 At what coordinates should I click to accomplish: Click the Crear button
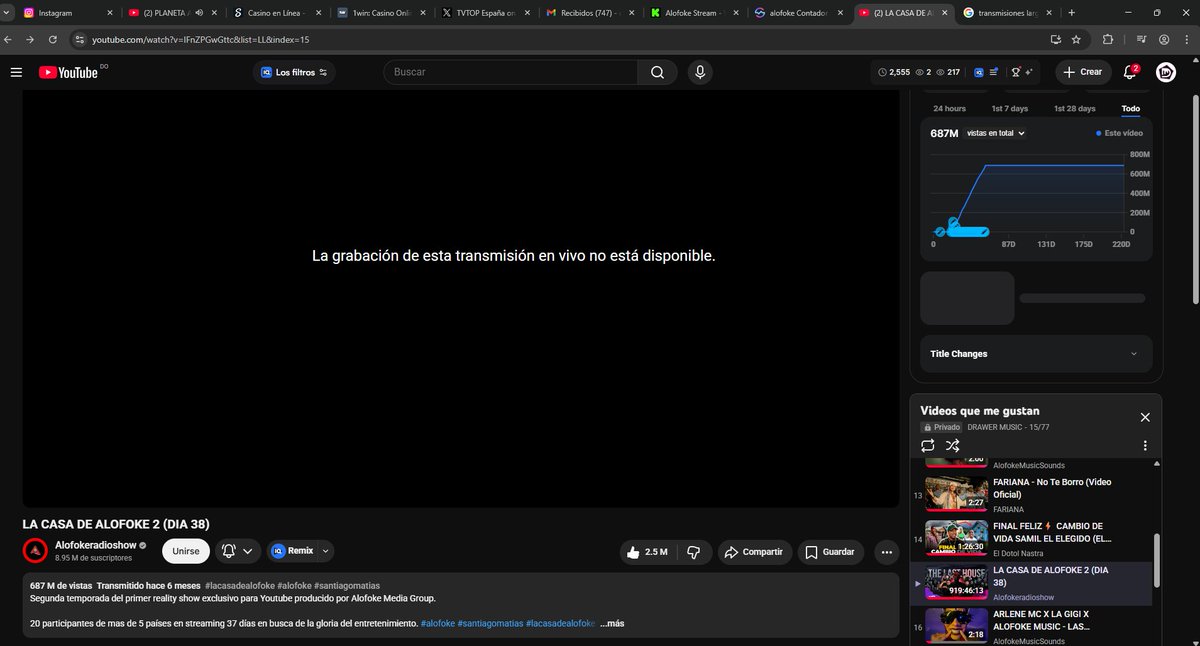click(1082, 72)
